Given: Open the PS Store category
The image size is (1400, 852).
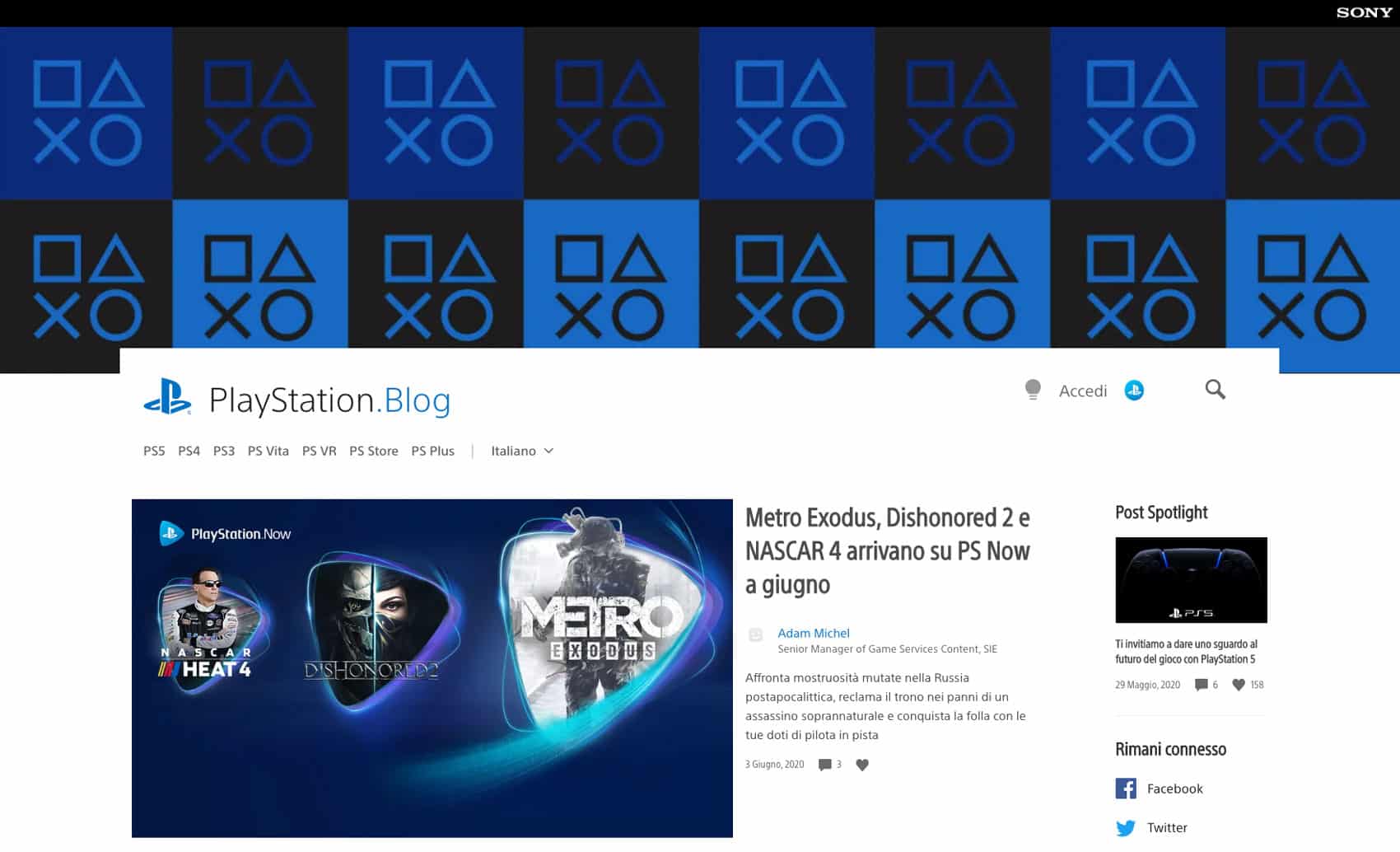Looking at the screenshot, I should click(x=373, y=451).
